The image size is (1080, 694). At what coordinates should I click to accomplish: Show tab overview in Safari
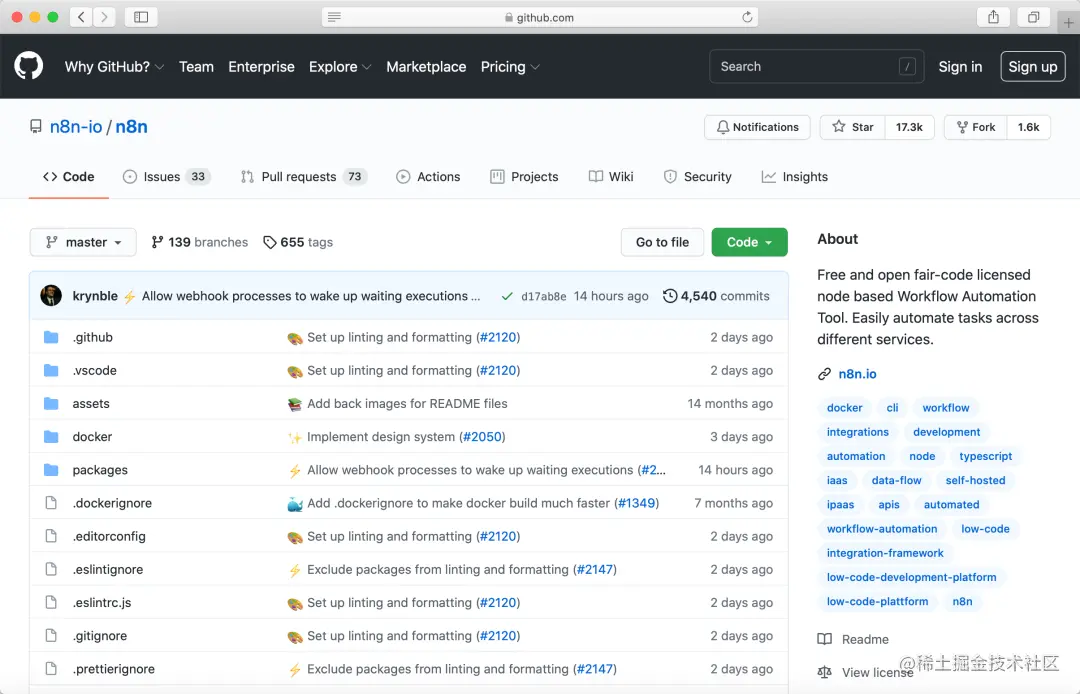click(1033, 17)
